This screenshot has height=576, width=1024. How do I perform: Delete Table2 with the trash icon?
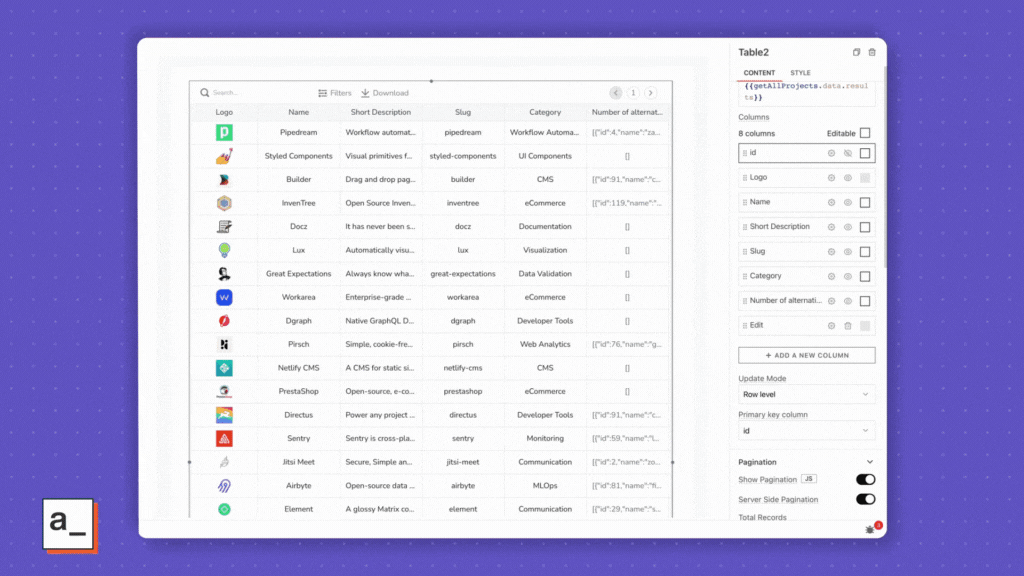pos(872,53)
